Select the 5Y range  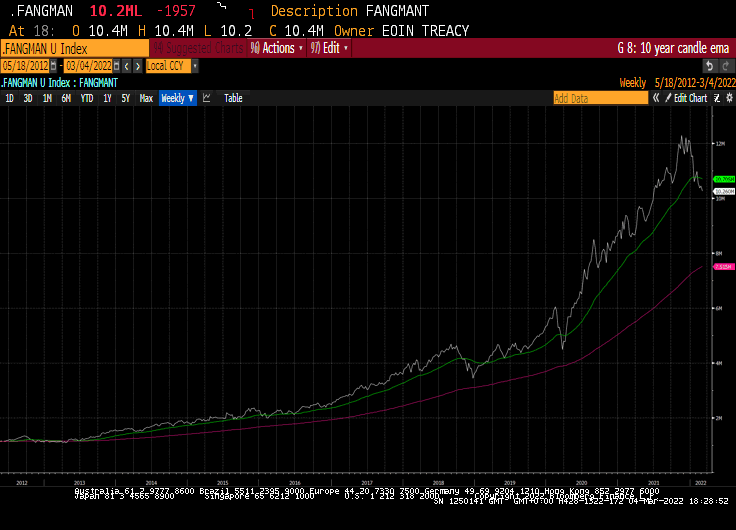[125, 98]
